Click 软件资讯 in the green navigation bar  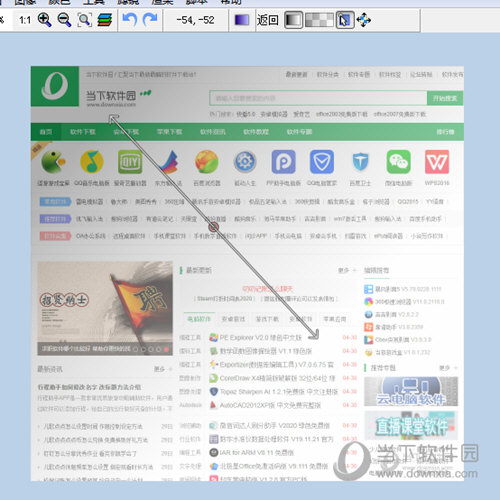pos(213,132)
